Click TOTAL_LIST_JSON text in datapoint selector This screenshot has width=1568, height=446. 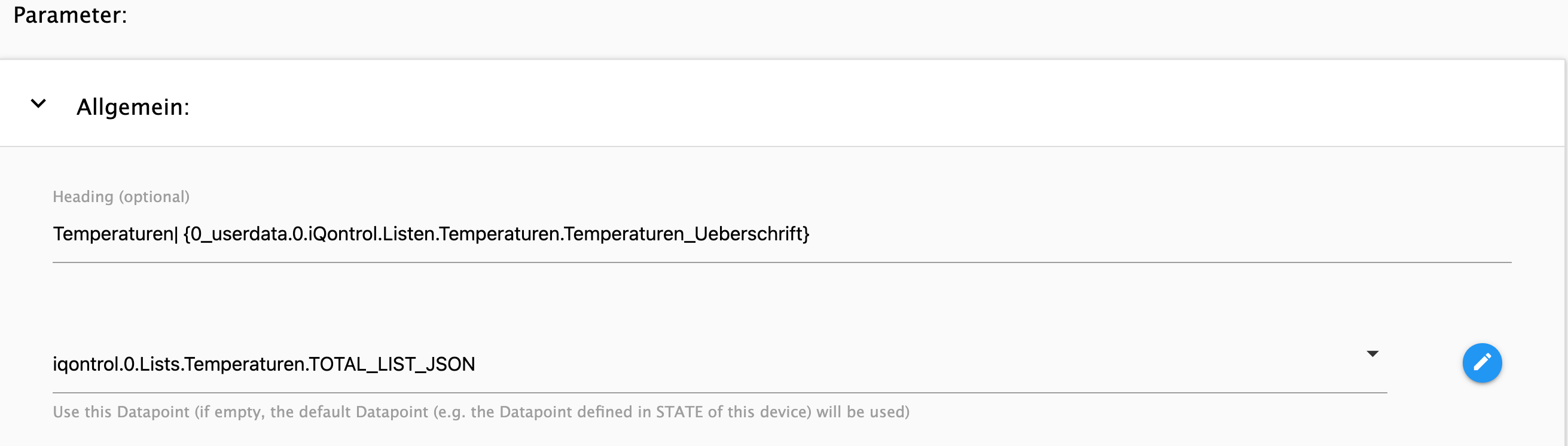click(x=392, y=364)
